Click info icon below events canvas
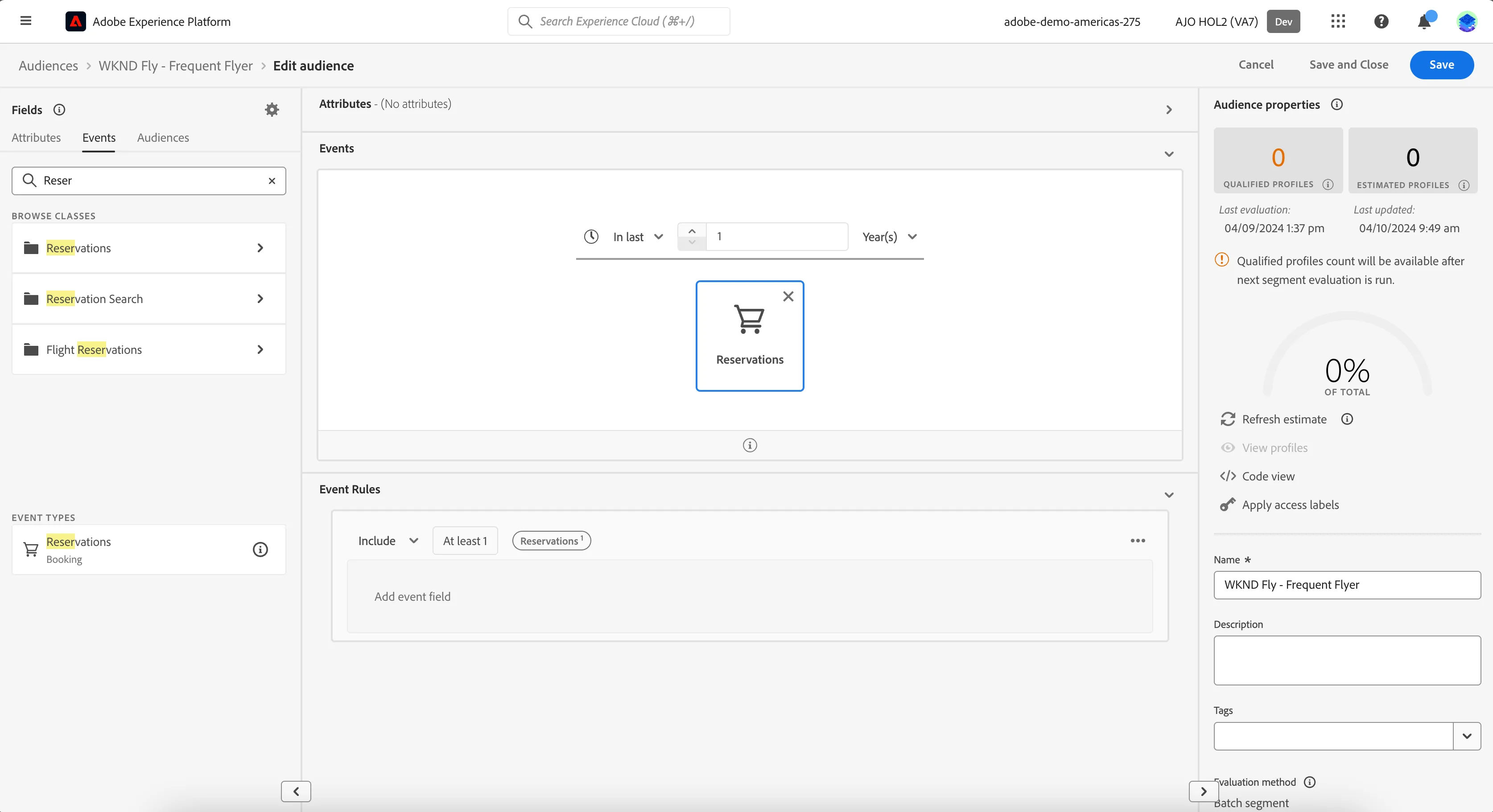 point(750,445)
